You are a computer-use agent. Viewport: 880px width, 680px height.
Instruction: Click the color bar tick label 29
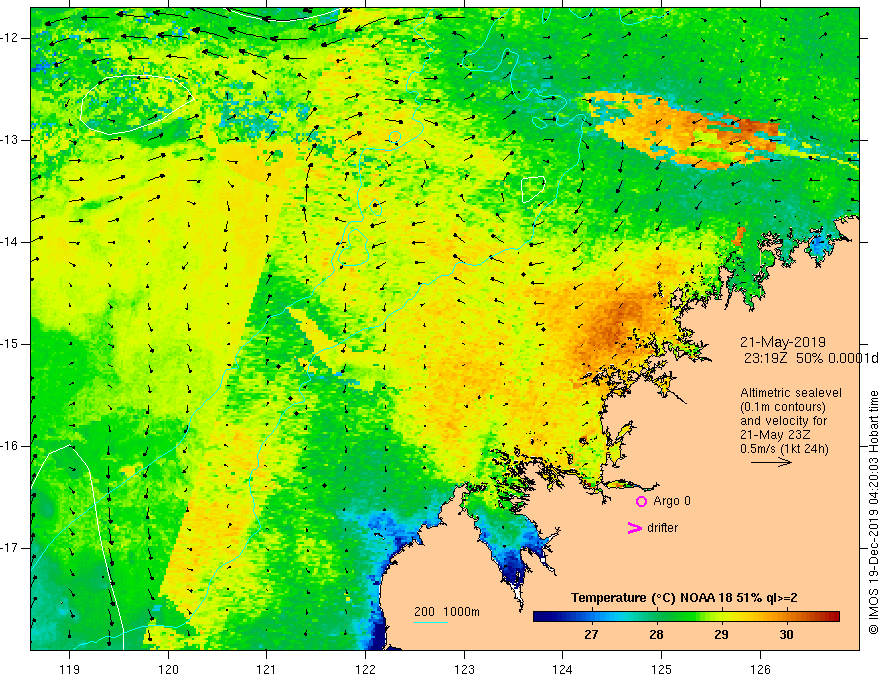(721, 635)
